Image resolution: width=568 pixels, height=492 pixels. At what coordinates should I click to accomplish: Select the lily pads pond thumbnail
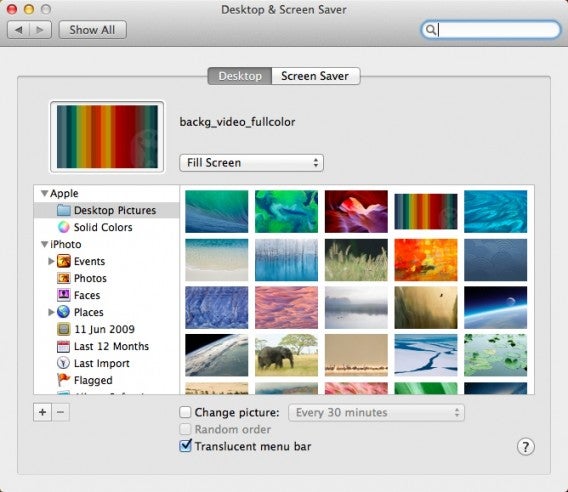(496, 355)
